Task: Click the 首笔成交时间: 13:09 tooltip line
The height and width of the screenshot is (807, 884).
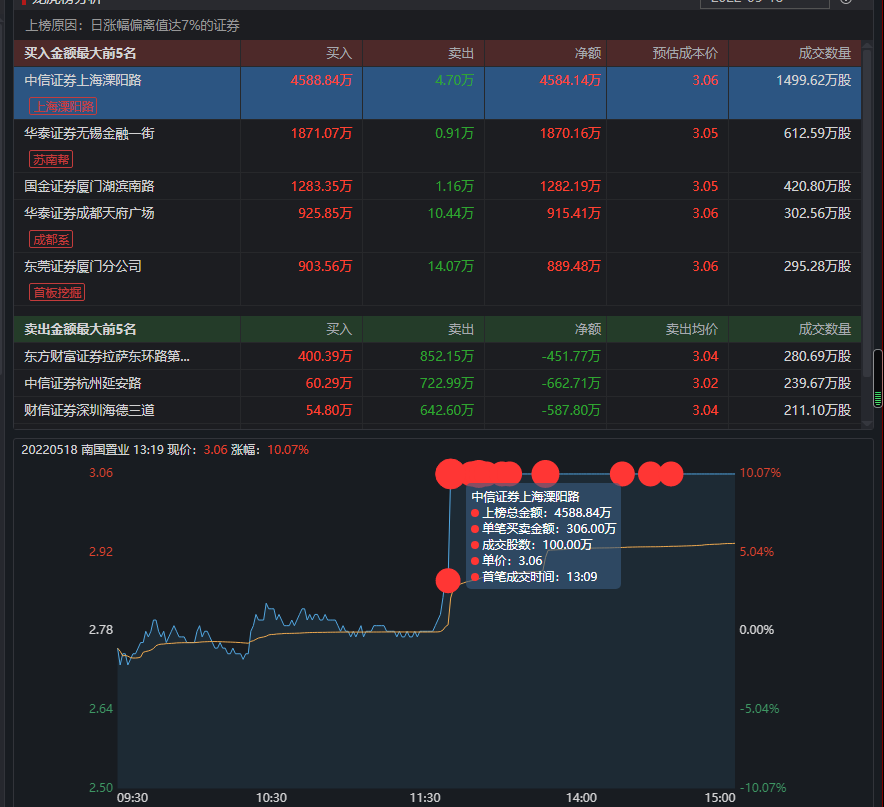Action: click(x=534, y=577)
